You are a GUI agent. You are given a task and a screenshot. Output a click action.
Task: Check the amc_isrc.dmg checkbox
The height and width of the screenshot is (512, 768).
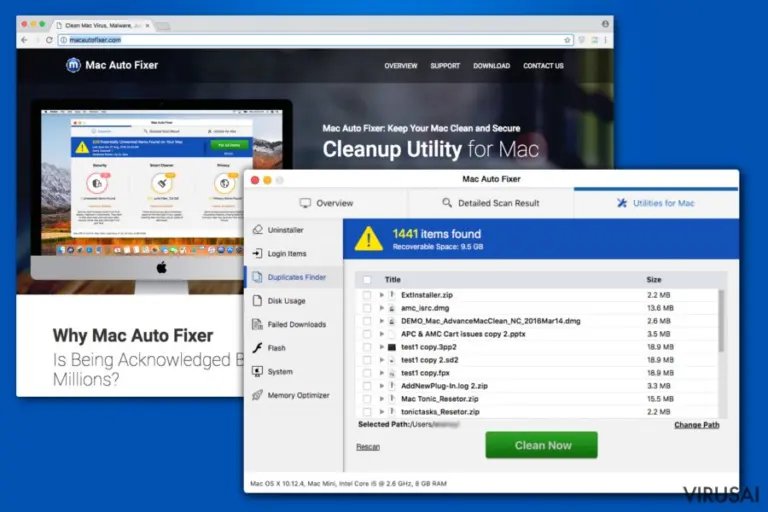pyautogui.click(x=367, y=308)
